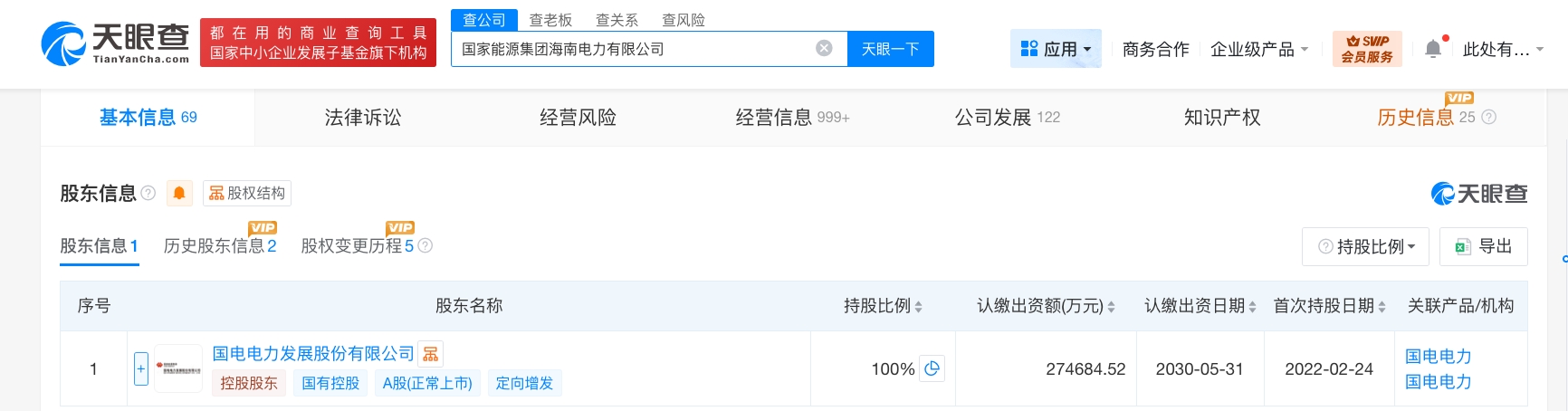Viewport: 1568px width, 411px height.
Task: Click the notification bell in header
Action: (x=1433, y=49)
